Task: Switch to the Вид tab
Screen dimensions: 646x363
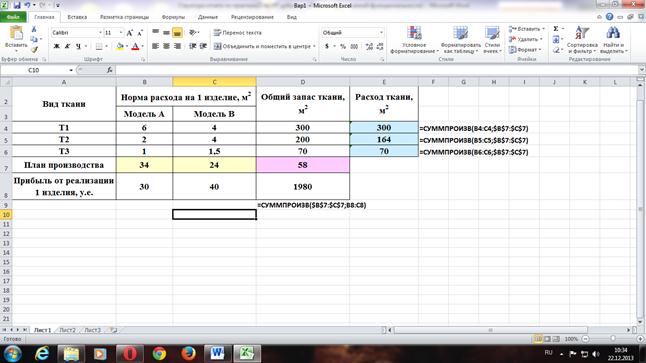Action: click(x=292, y=17)
